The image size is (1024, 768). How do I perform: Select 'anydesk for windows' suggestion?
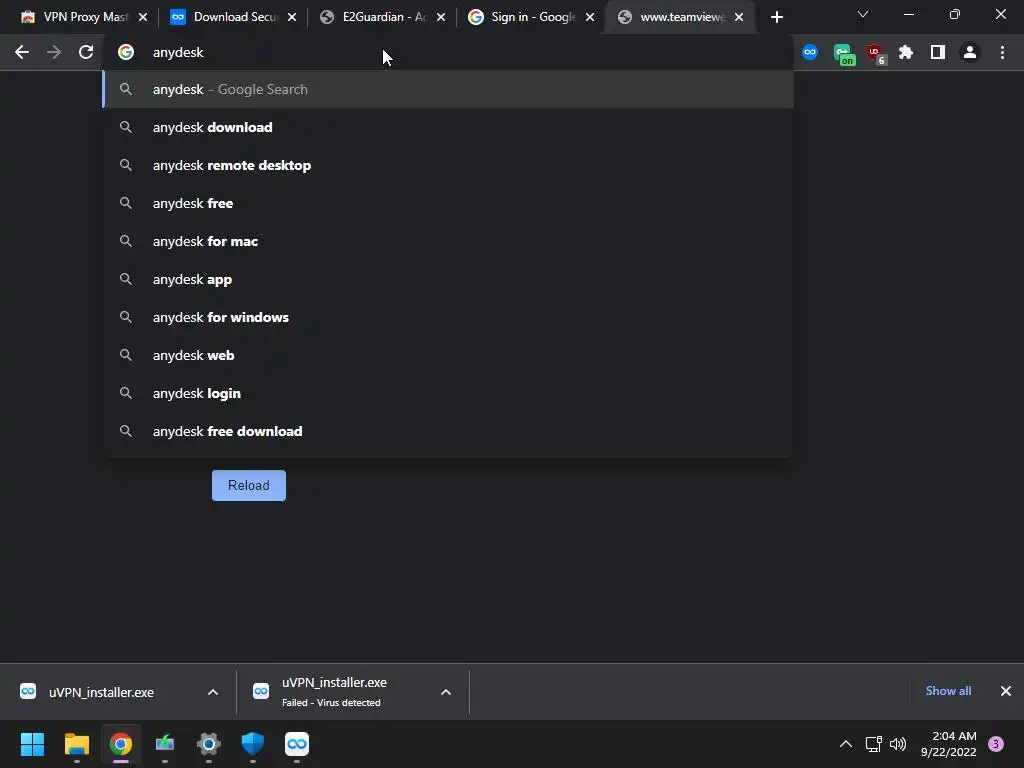pos(448,317)
